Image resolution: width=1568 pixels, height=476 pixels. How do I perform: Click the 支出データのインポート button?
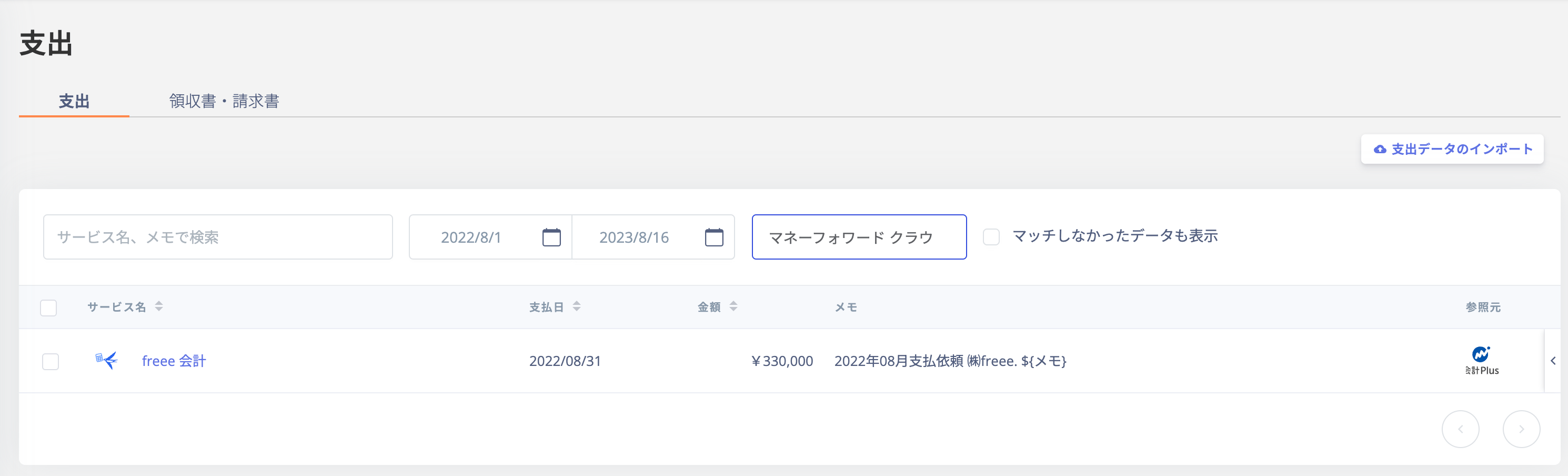click(x=1452, y=150)
